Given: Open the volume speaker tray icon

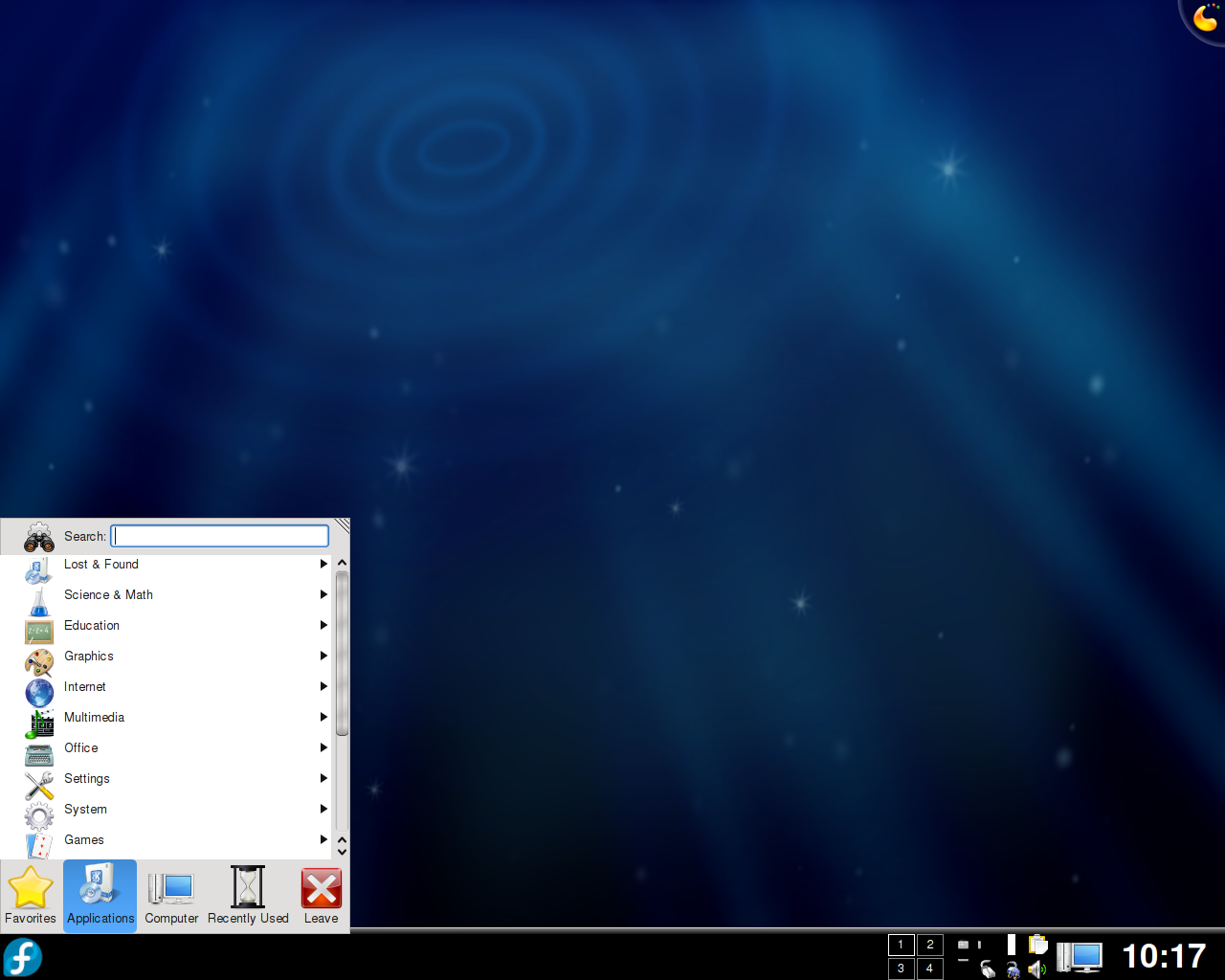Looking at the screenshot, I should (x=1037, y=969).
